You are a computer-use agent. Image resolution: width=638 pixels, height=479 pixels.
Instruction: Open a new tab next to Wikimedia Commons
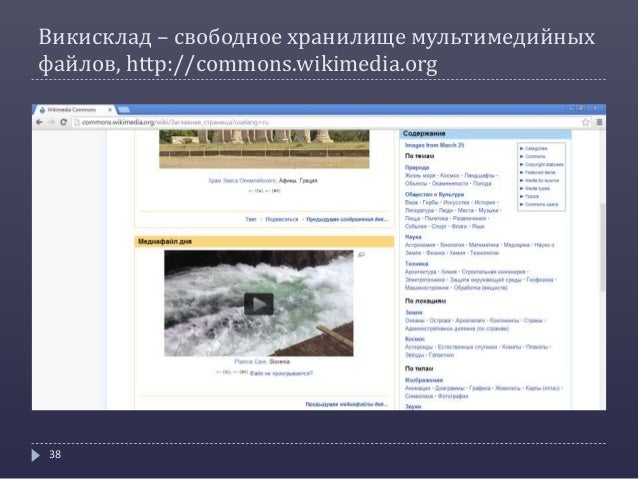tap(123, 110)
